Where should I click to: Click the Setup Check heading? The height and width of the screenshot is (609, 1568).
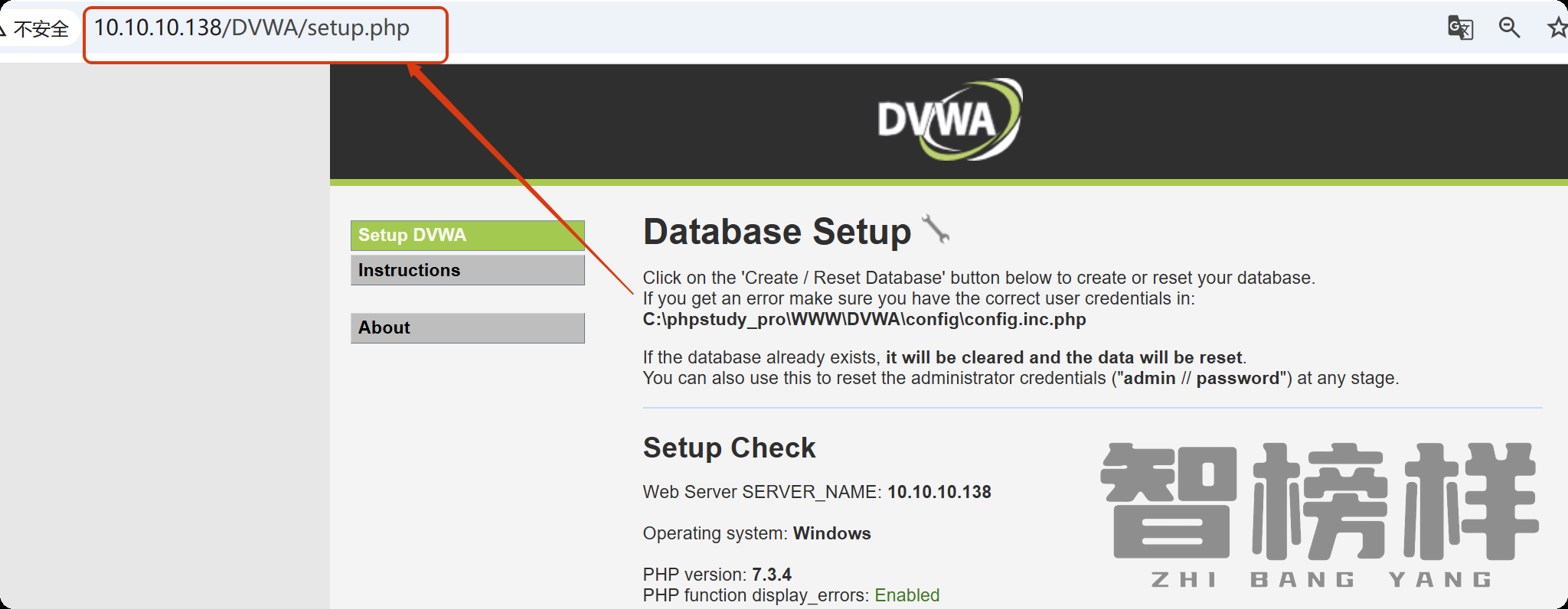click(730, 448)
